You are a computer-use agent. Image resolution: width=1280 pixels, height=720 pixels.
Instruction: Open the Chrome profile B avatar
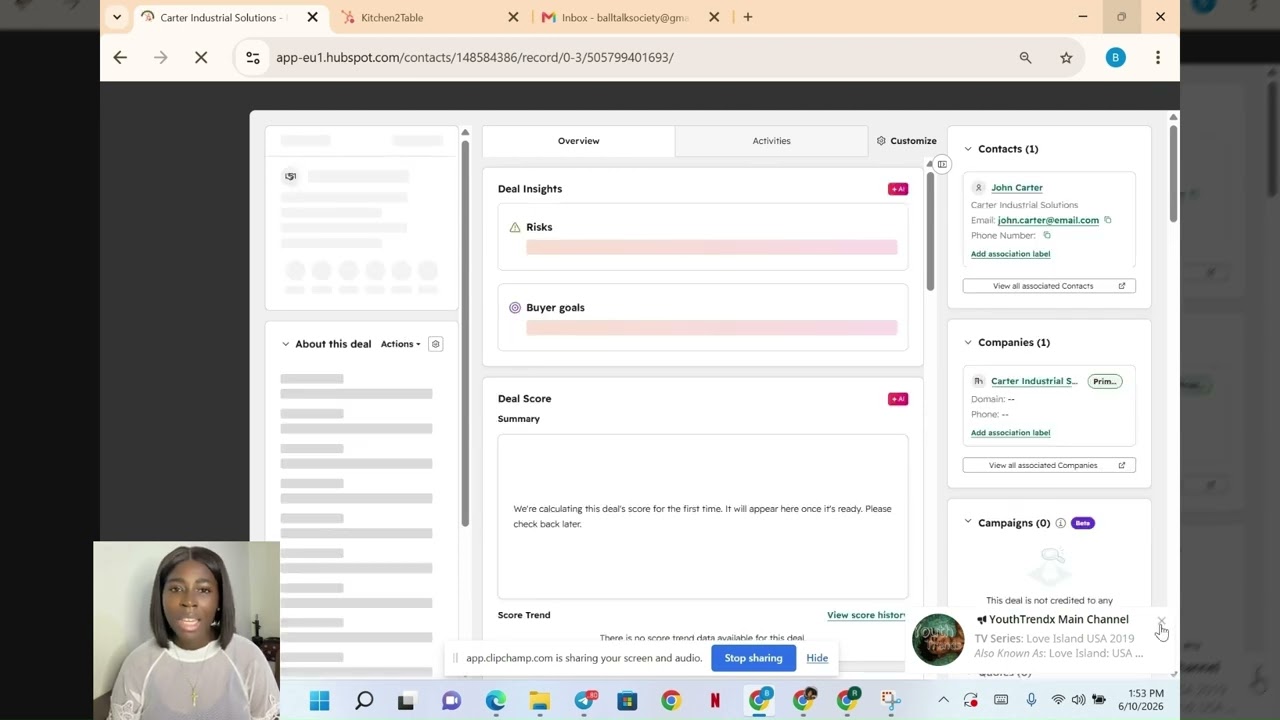point(1115,58)
